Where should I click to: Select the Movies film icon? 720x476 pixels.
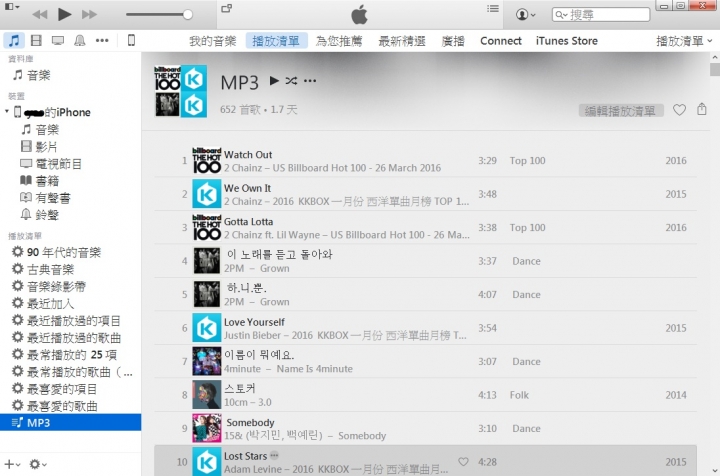[36, 40]
